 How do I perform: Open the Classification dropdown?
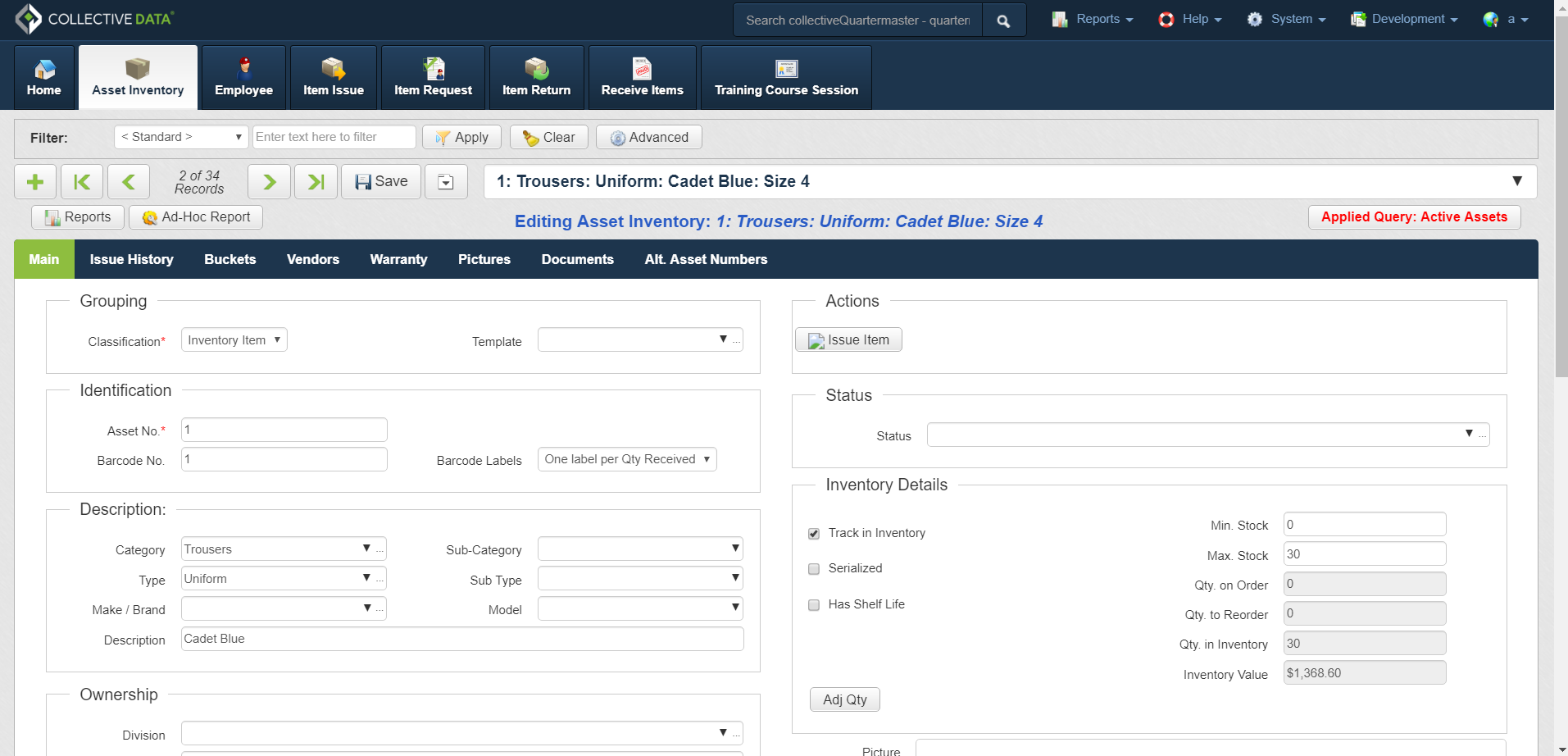click(x=234, y=340)
